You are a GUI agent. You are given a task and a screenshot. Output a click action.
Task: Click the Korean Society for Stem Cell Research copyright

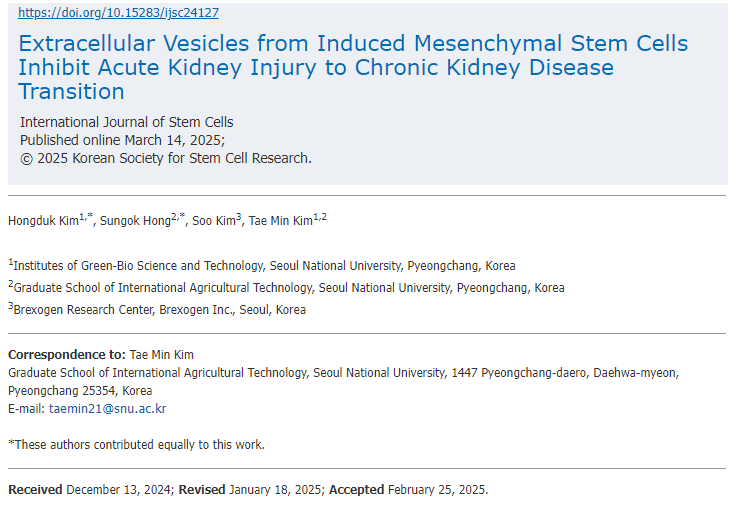coord(165,158)
